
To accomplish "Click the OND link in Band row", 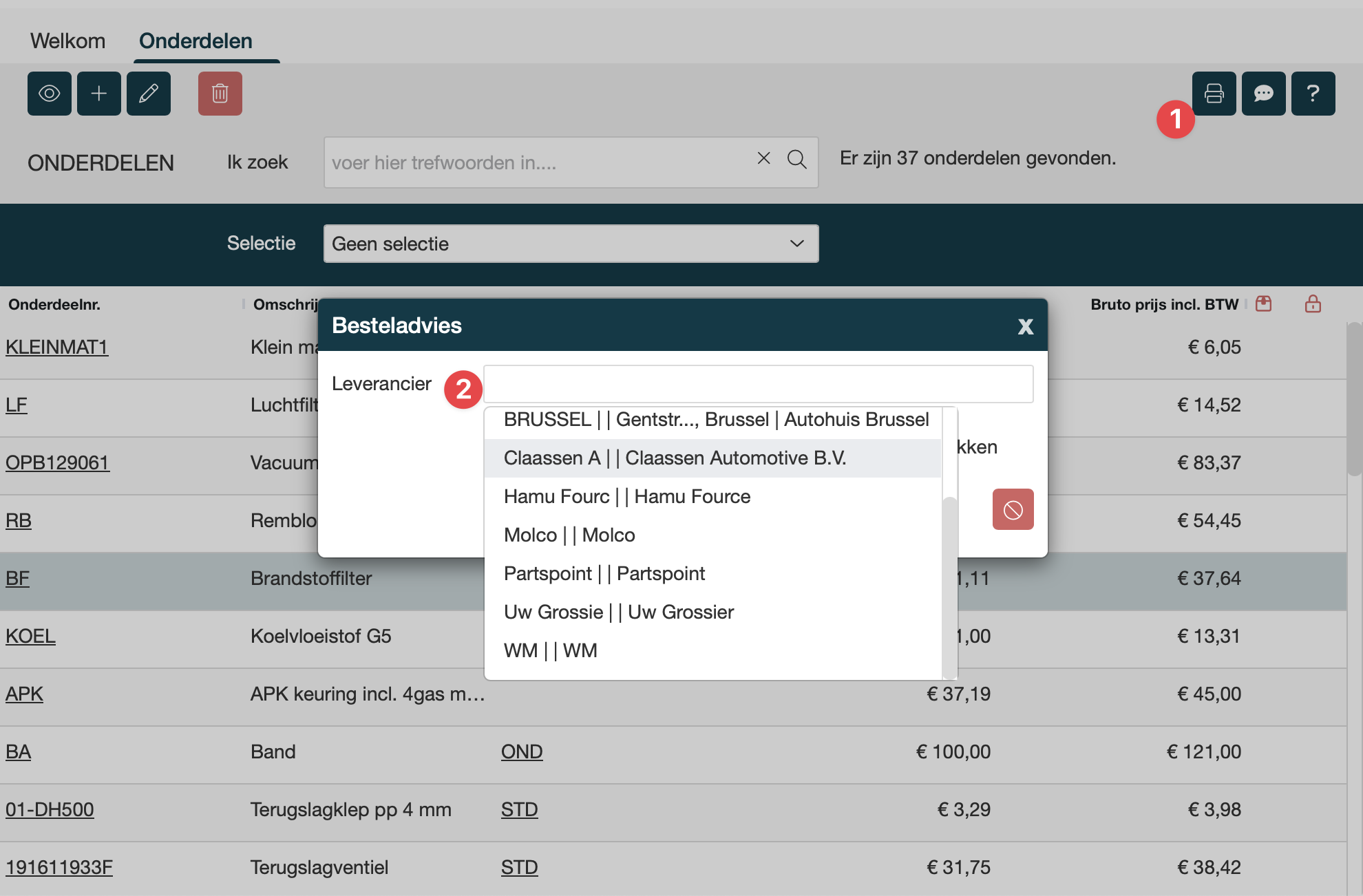I will [522, 751].
